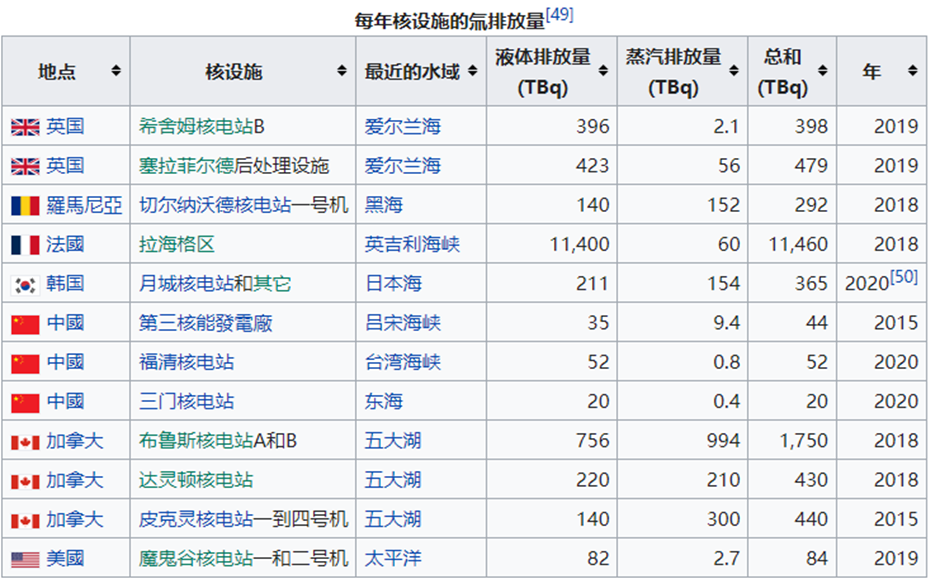This screenshot has width=940, height=579.
Task: Open citation [50] next to 2020
Action: pos(903,277)
